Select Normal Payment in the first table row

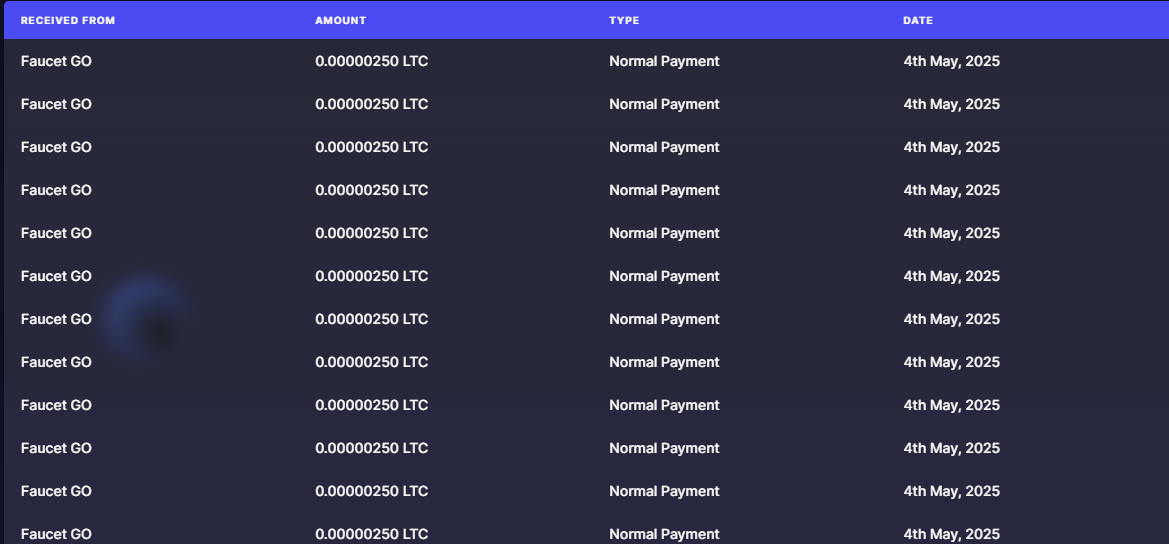pyautogui.click(x=664, y=61)
